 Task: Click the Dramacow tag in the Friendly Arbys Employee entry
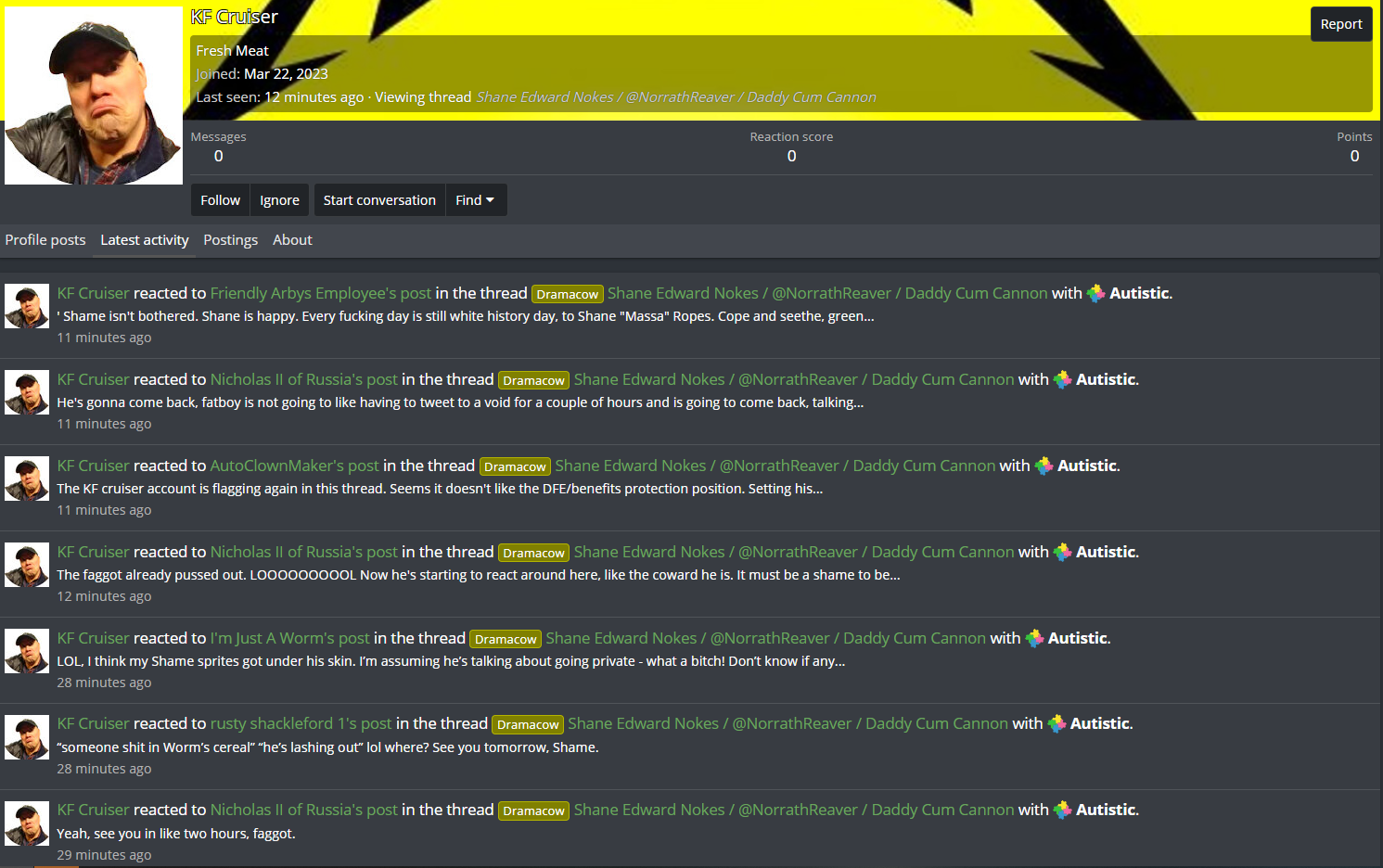(x=568, y=294)
